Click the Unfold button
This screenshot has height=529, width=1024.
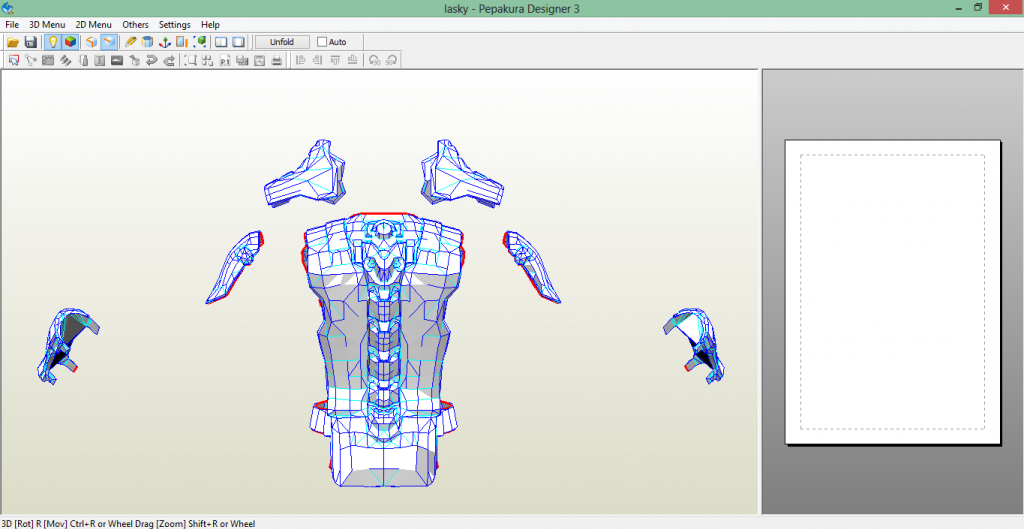(x=282, y=42)
